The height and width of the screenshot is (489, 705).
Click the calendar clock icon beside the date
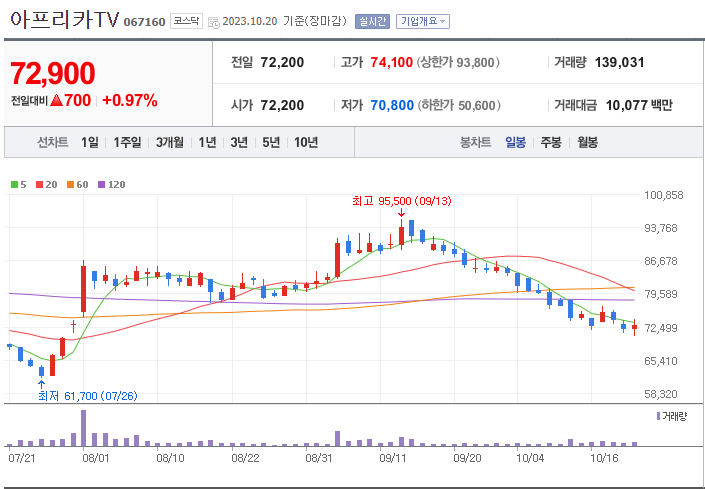pos(214,22)
